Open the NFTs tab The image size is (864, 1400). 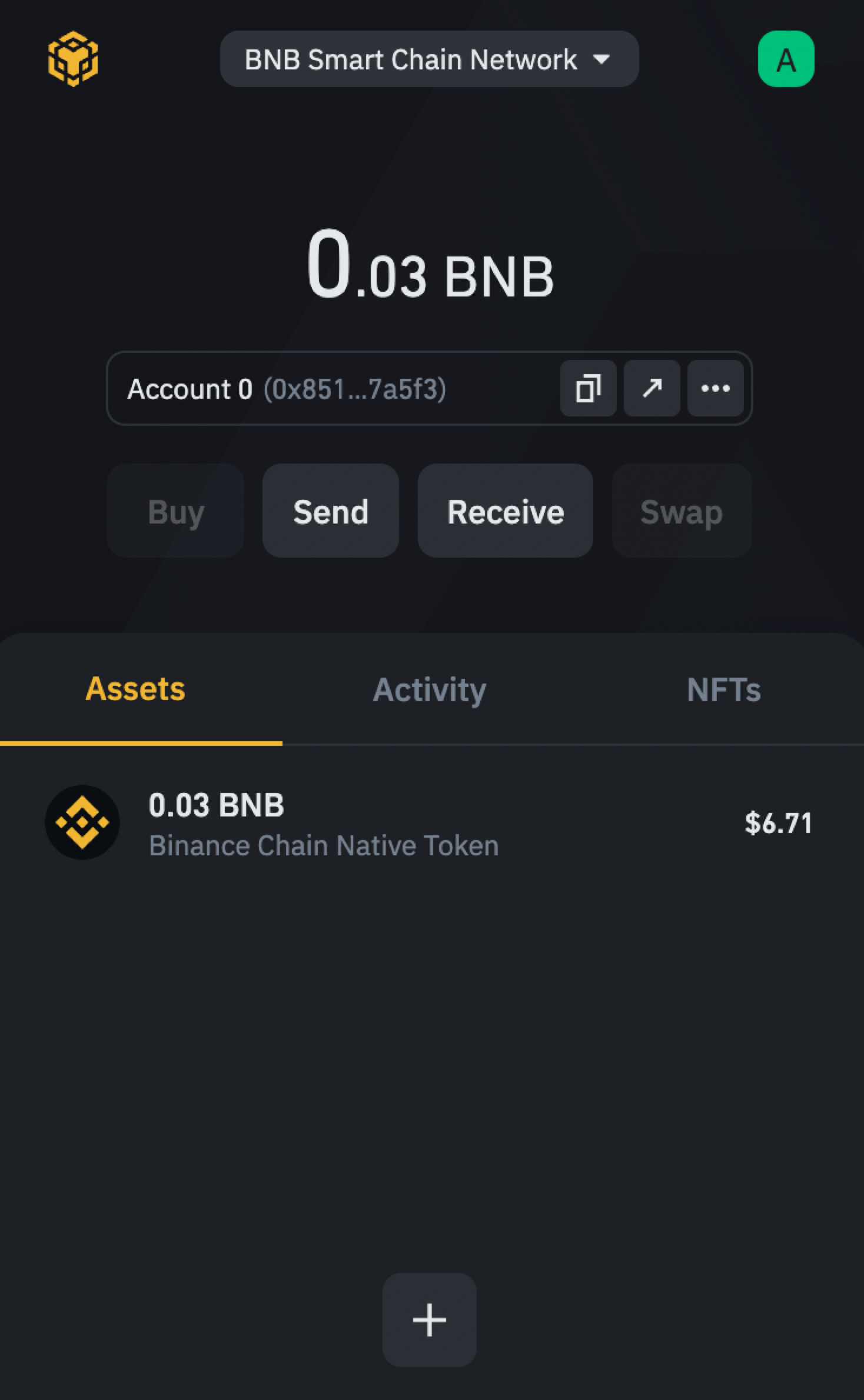point(723,689)
